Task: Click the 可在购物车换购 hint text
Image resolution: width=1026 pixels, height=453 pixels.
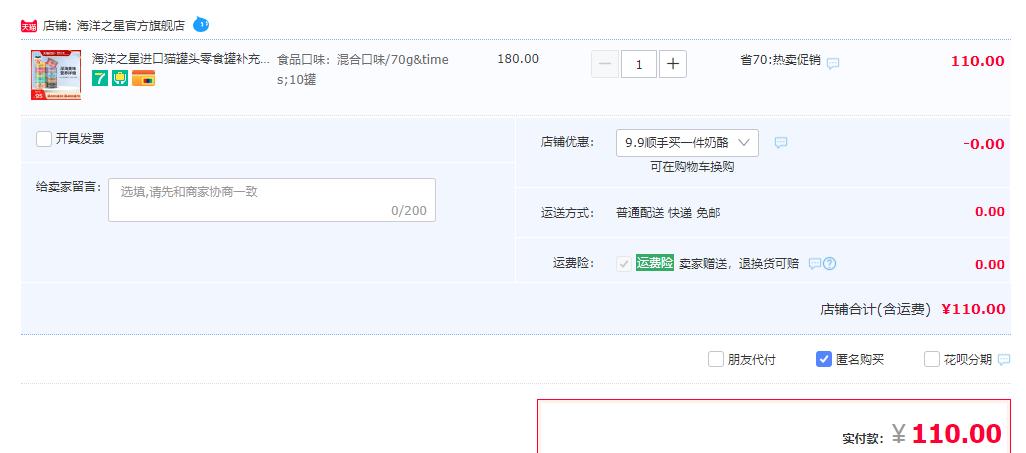Action: (692, 167)
